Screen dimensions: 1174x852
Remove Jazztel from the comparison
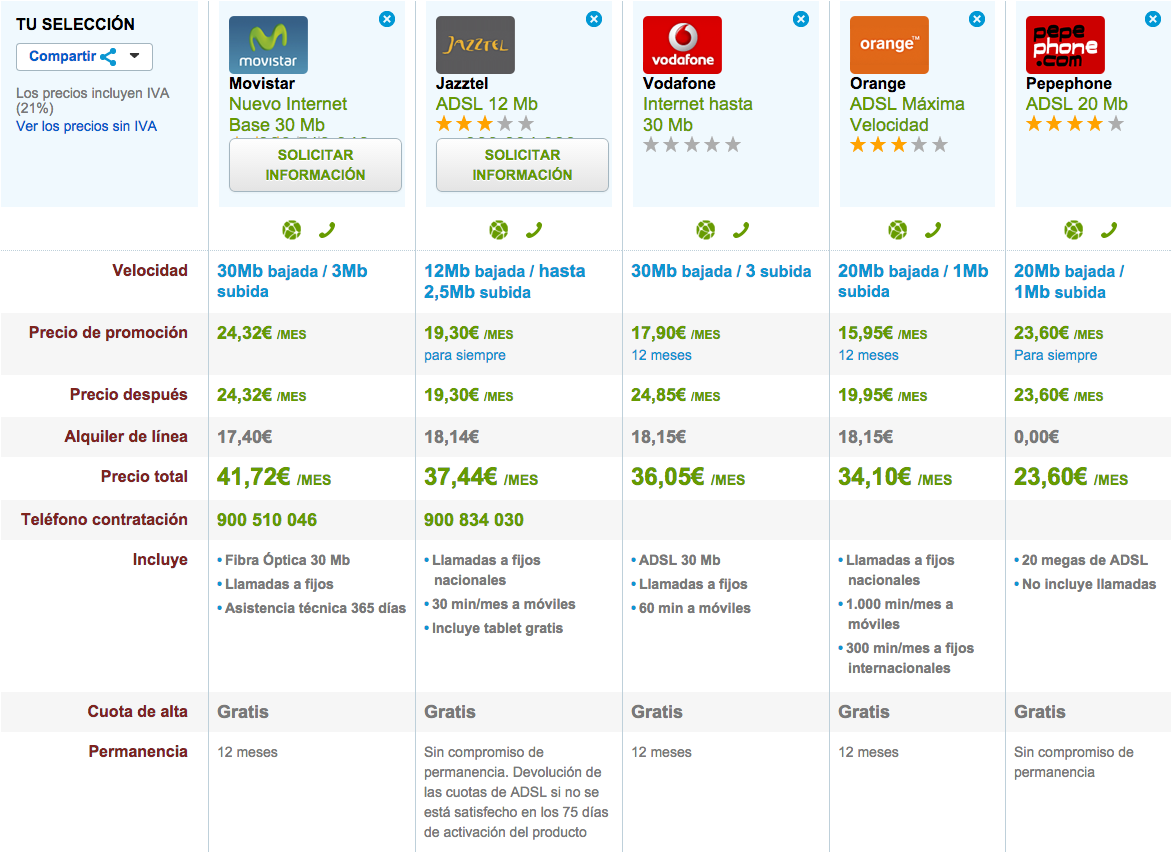594,19
